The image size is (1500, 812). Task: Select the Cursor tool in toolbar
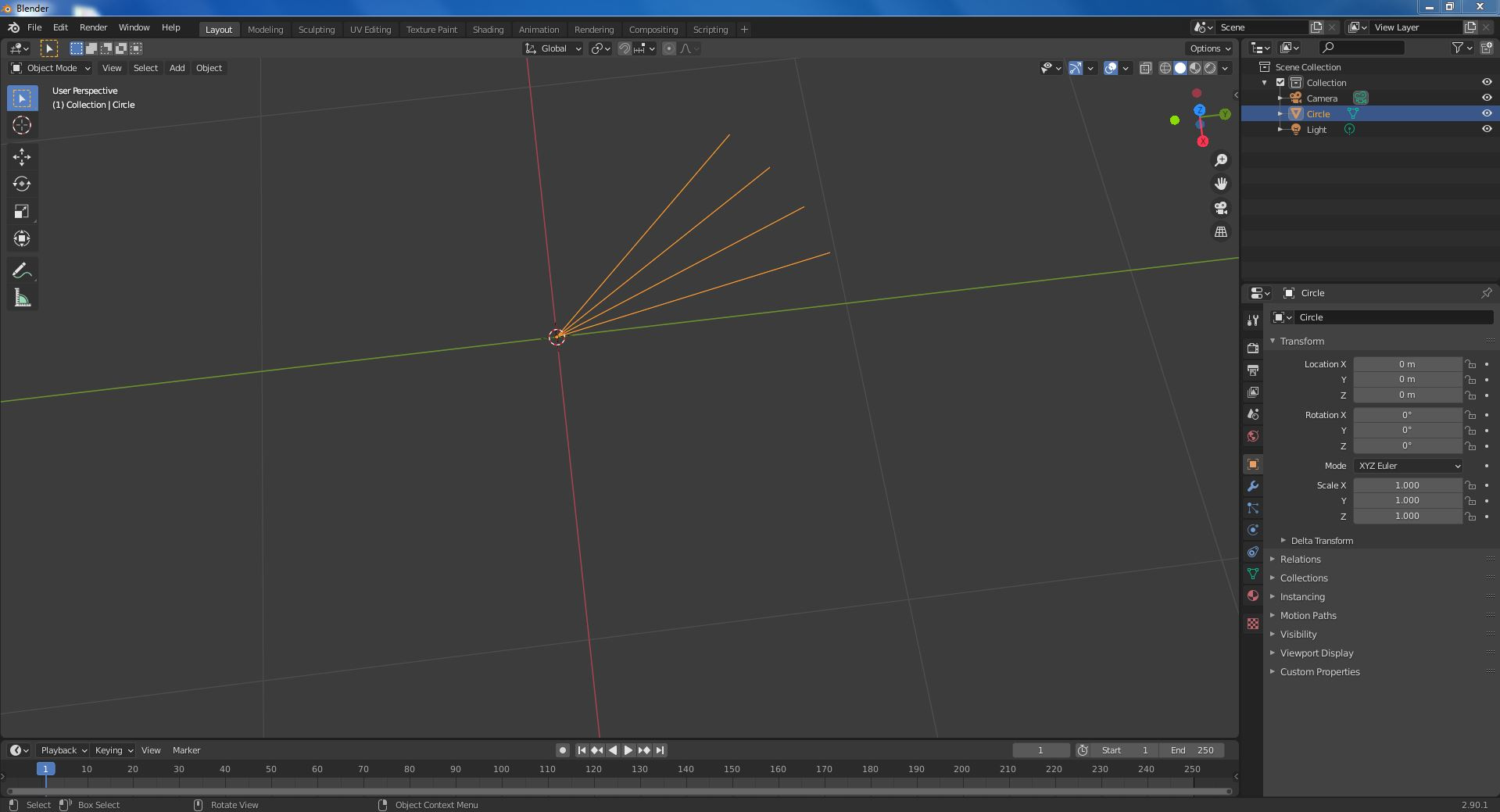(x=22, y=125)
